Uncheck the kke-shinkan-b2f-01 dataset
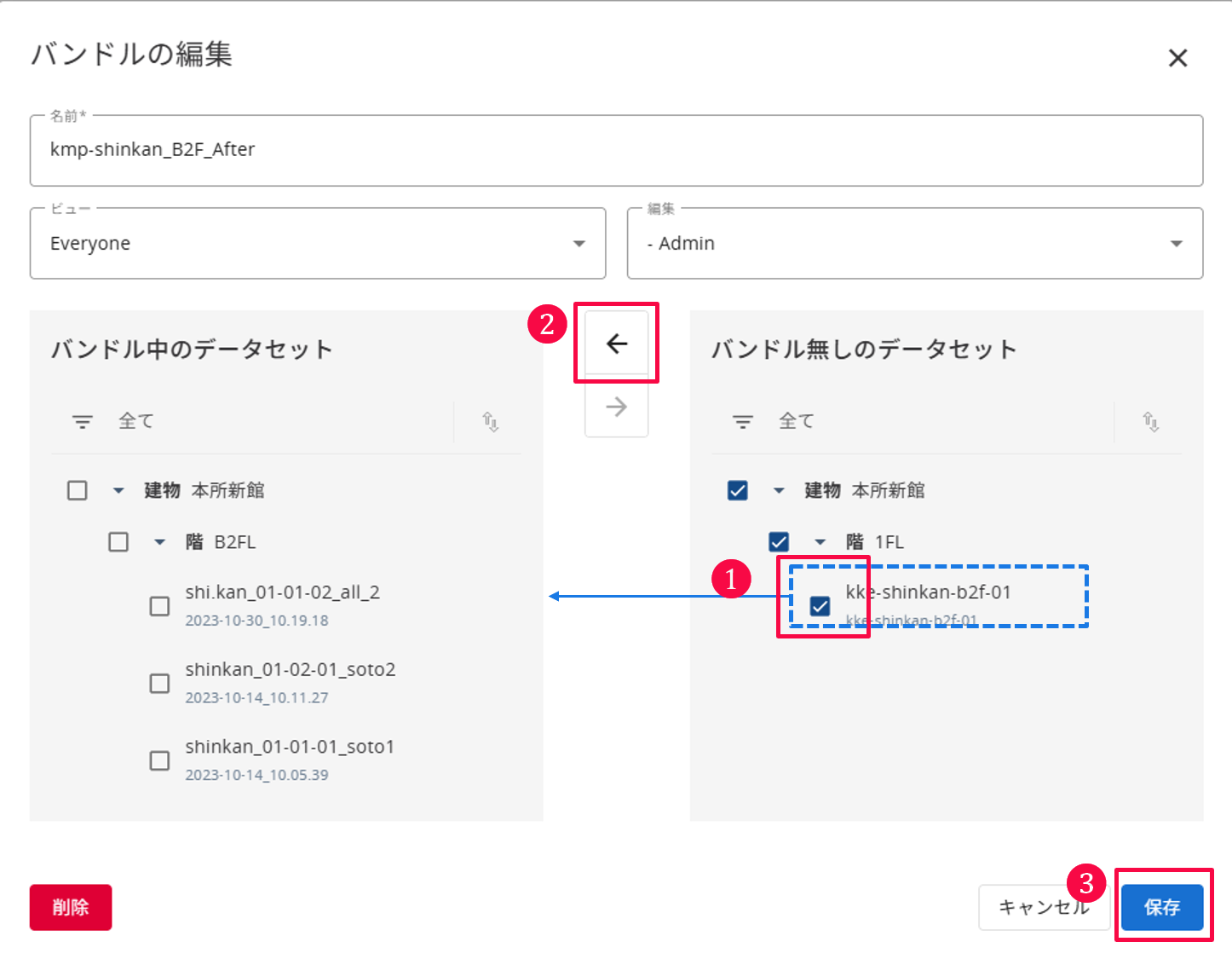This screenshot has width=1232, height=959. pos(820,606)
